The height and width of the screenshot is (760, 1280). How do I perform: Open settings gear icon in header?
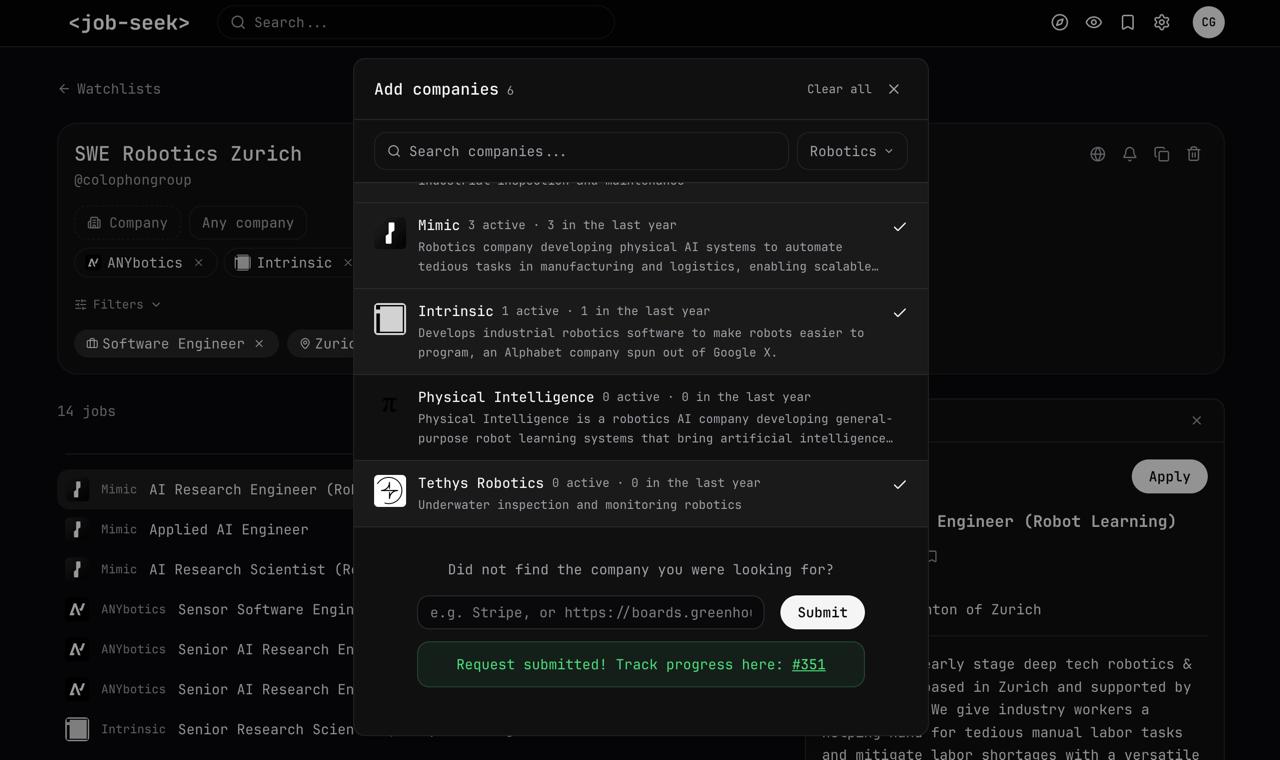click(1162, 22)
